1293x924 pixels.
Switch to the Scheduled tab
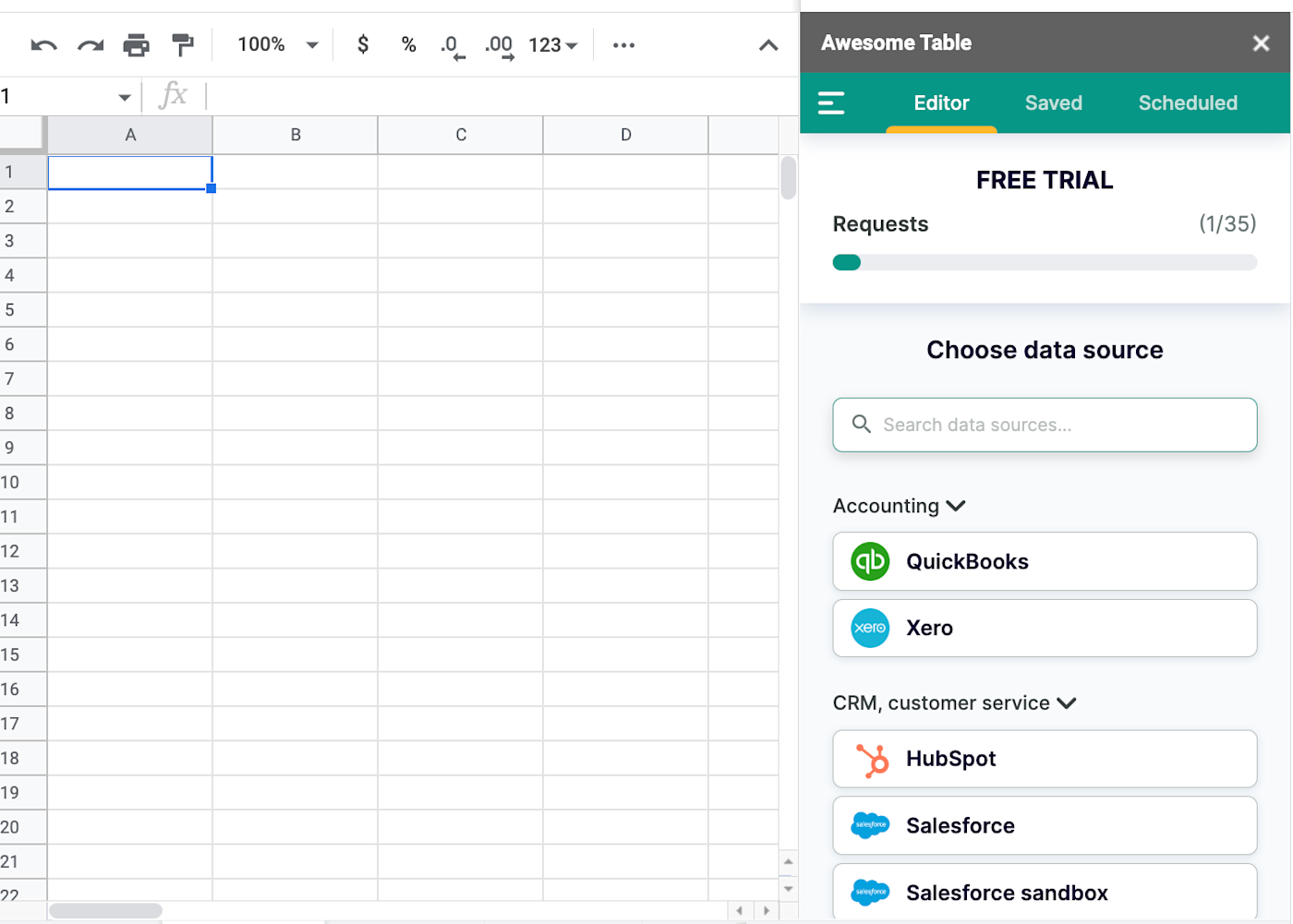1188,103
